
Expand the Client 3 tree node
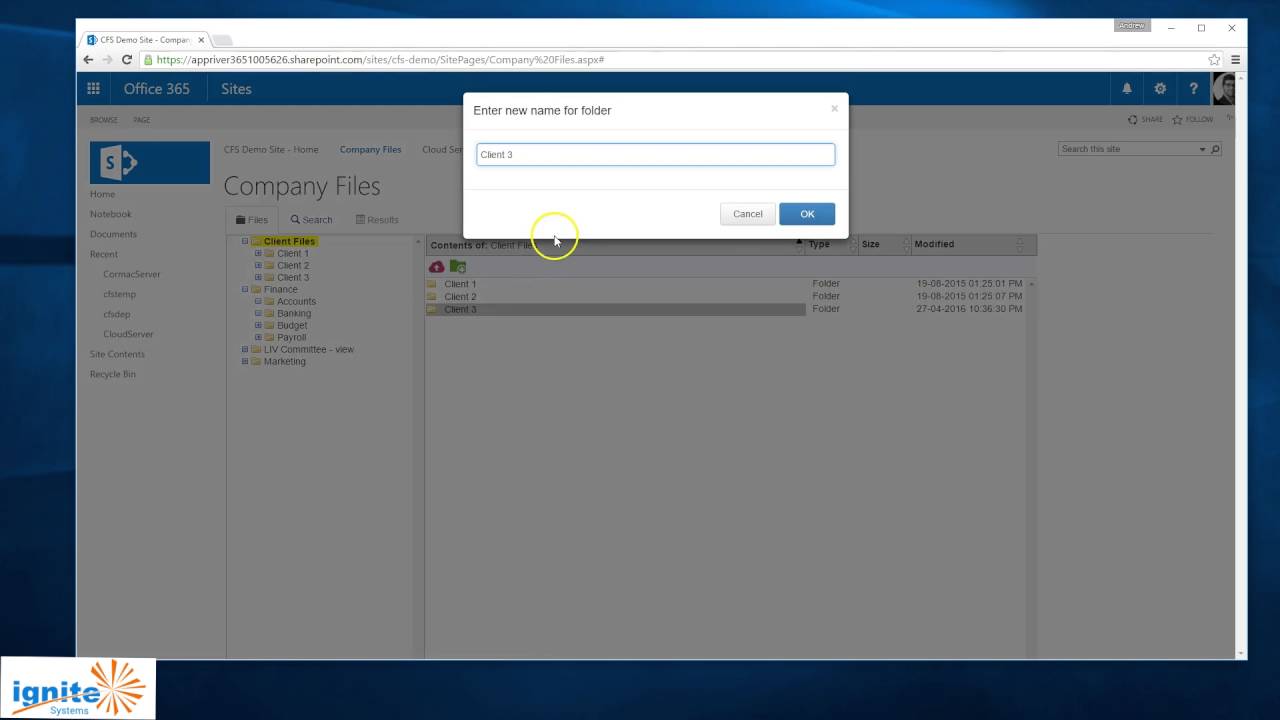[x=258, y=277]
